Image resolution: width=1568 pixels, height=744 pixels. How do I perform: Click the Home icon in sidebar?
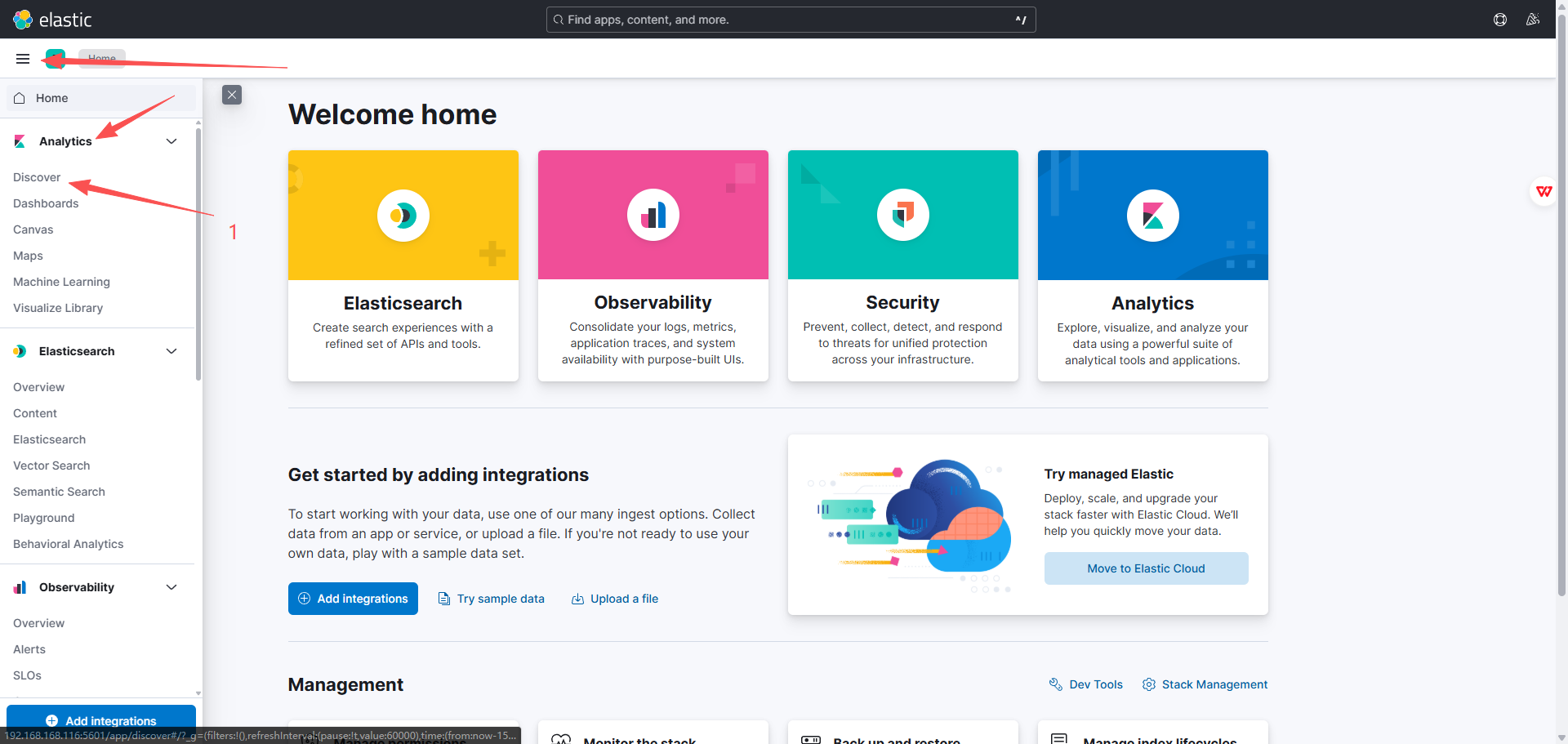point(20,98)
